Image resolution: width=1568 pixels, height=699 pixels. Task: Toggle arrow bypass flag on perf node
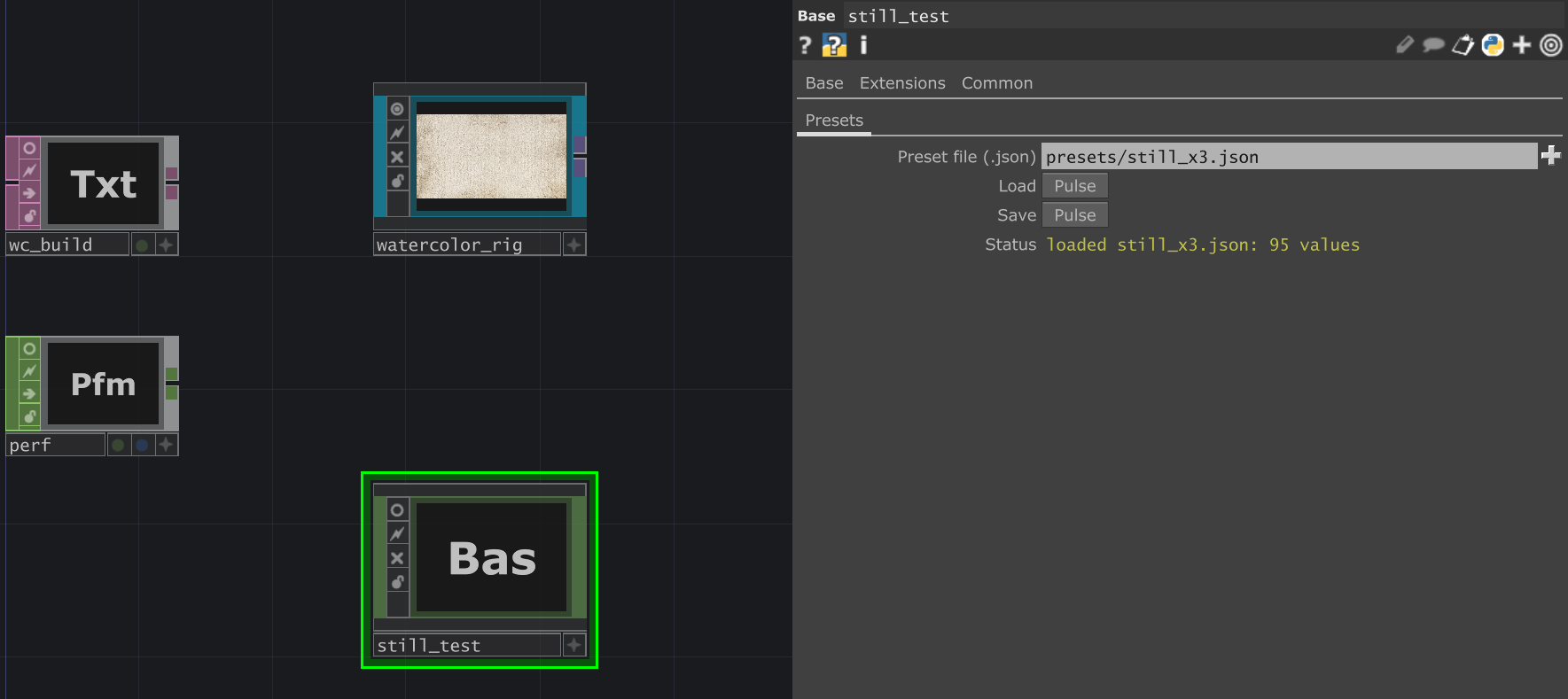pos(29,393)
